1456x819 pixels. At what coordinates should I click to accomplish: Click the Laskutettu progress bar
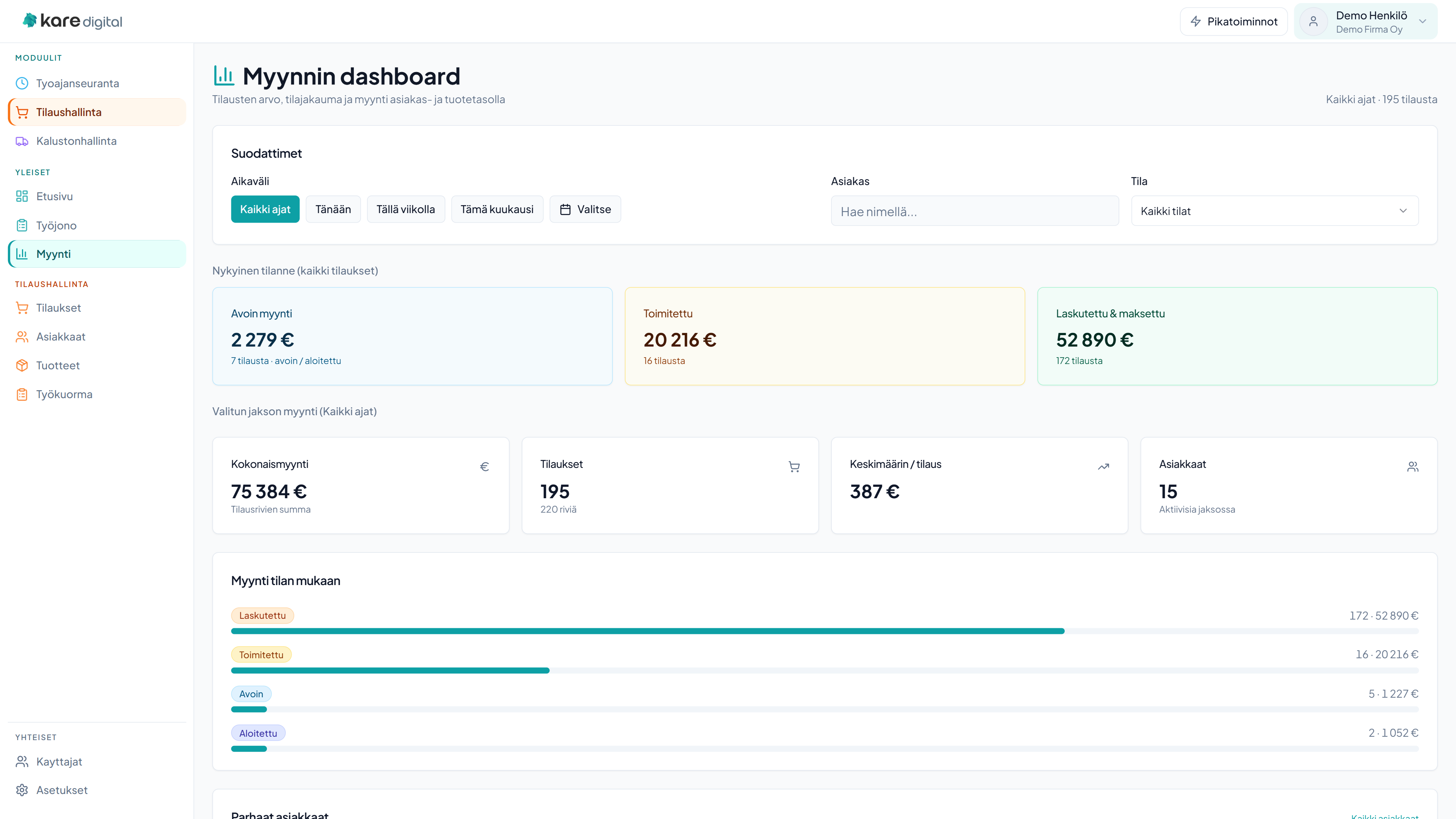pyautogui.click(x=825, y=631)
